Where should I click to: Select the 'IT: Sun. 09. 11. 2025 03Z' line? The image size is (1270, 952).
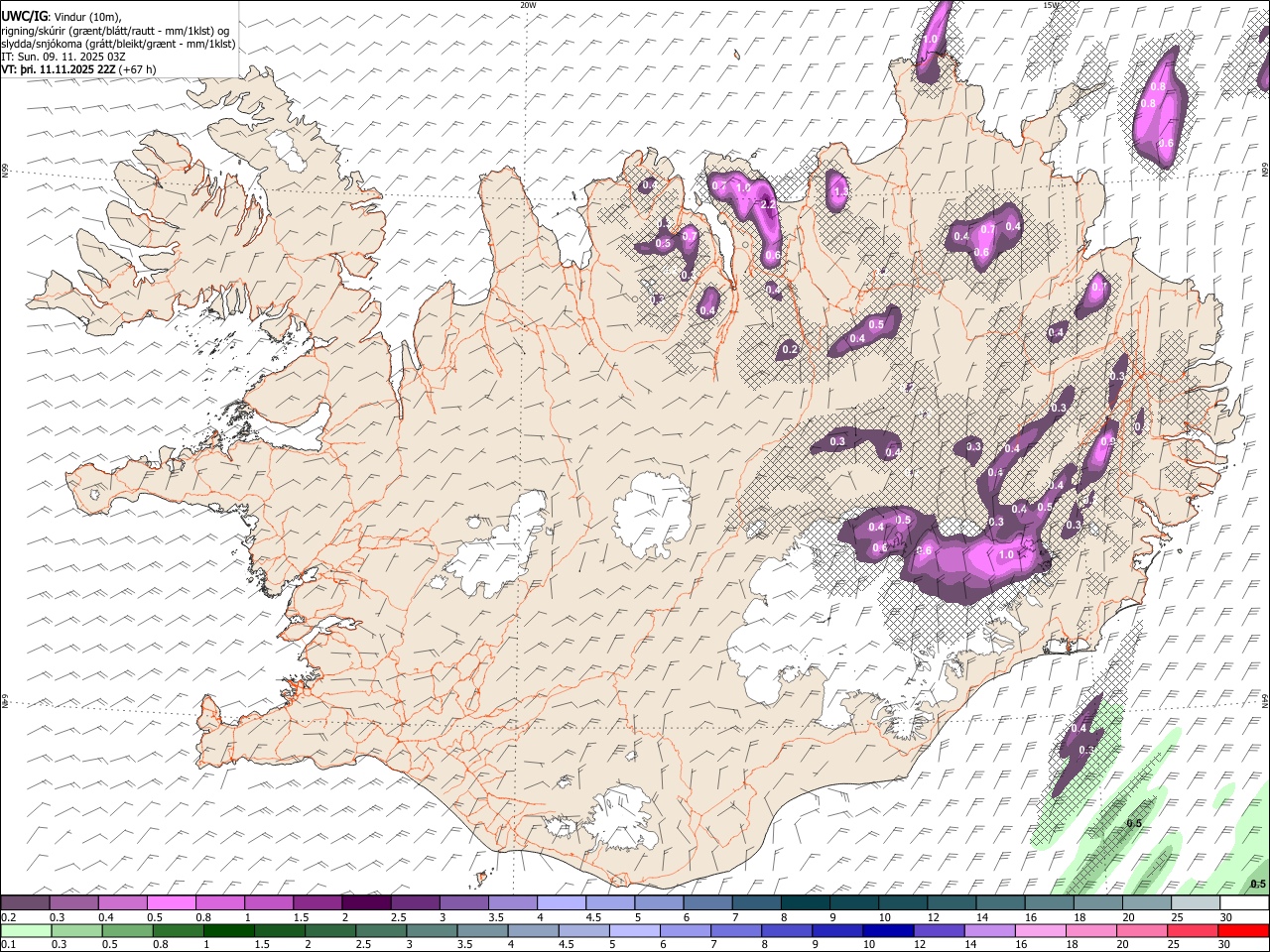[63, 57]
